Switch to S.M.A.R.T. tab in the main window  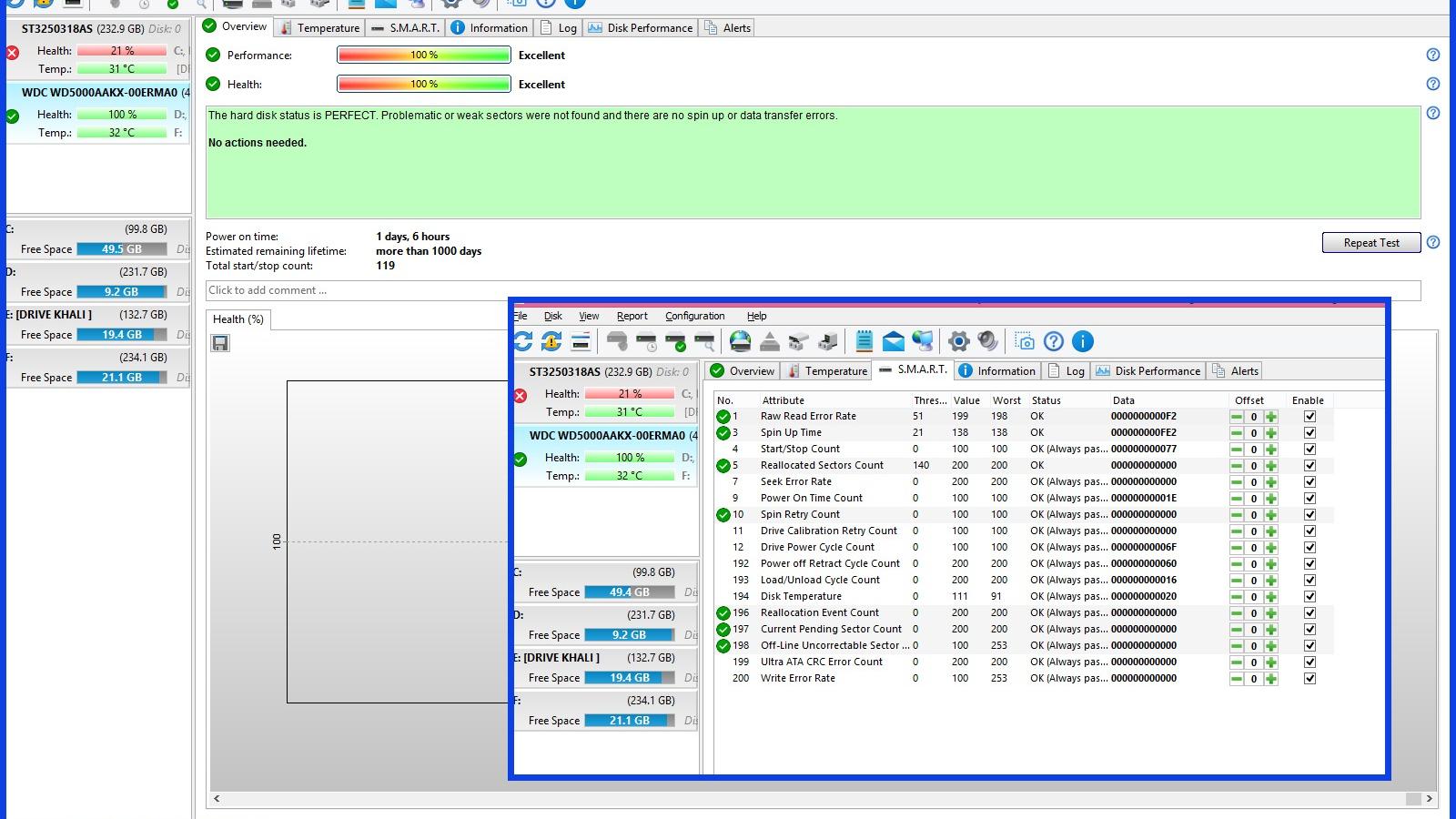(x=406, y=27)
